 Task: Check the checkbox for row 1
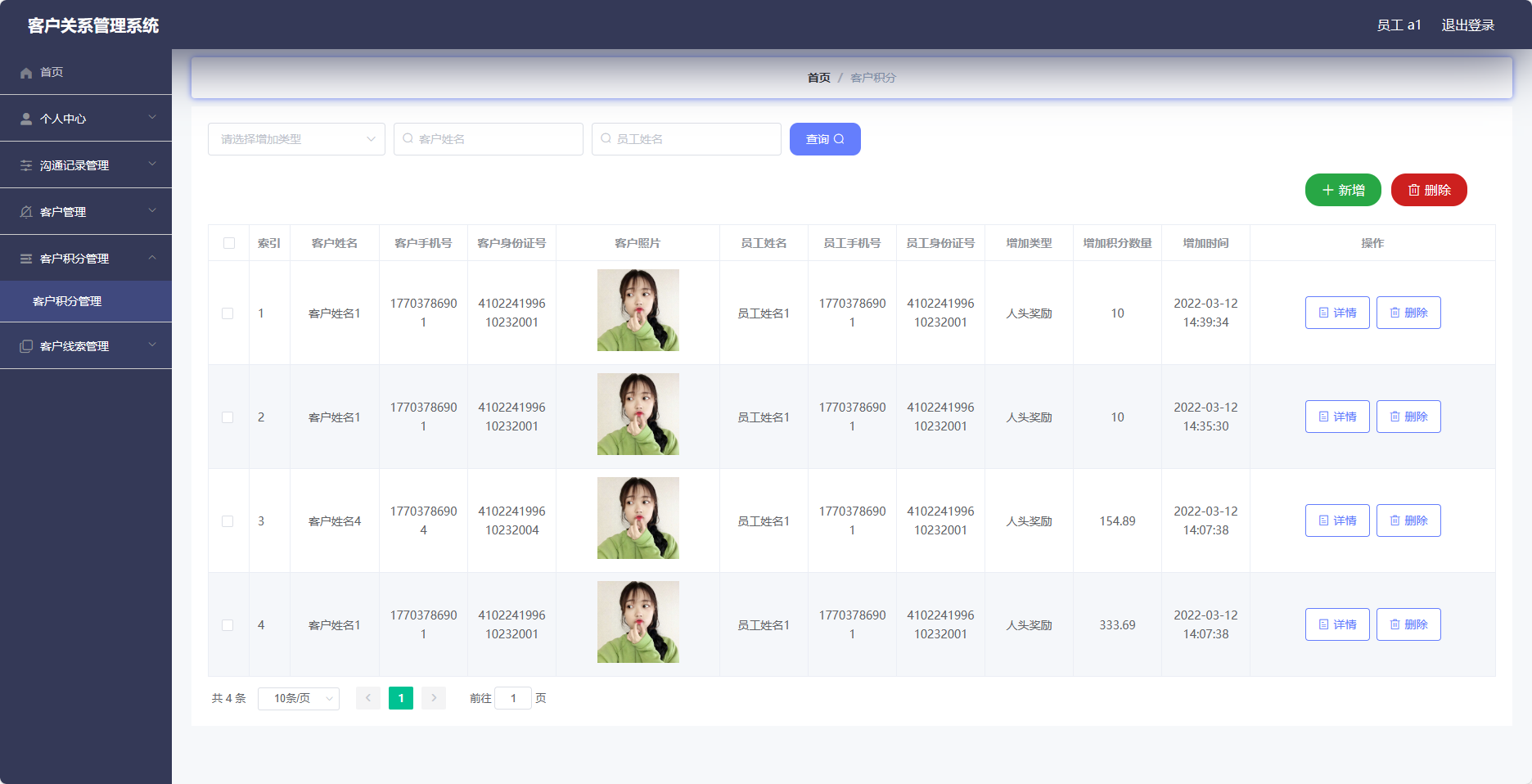(x=228, y=313)
